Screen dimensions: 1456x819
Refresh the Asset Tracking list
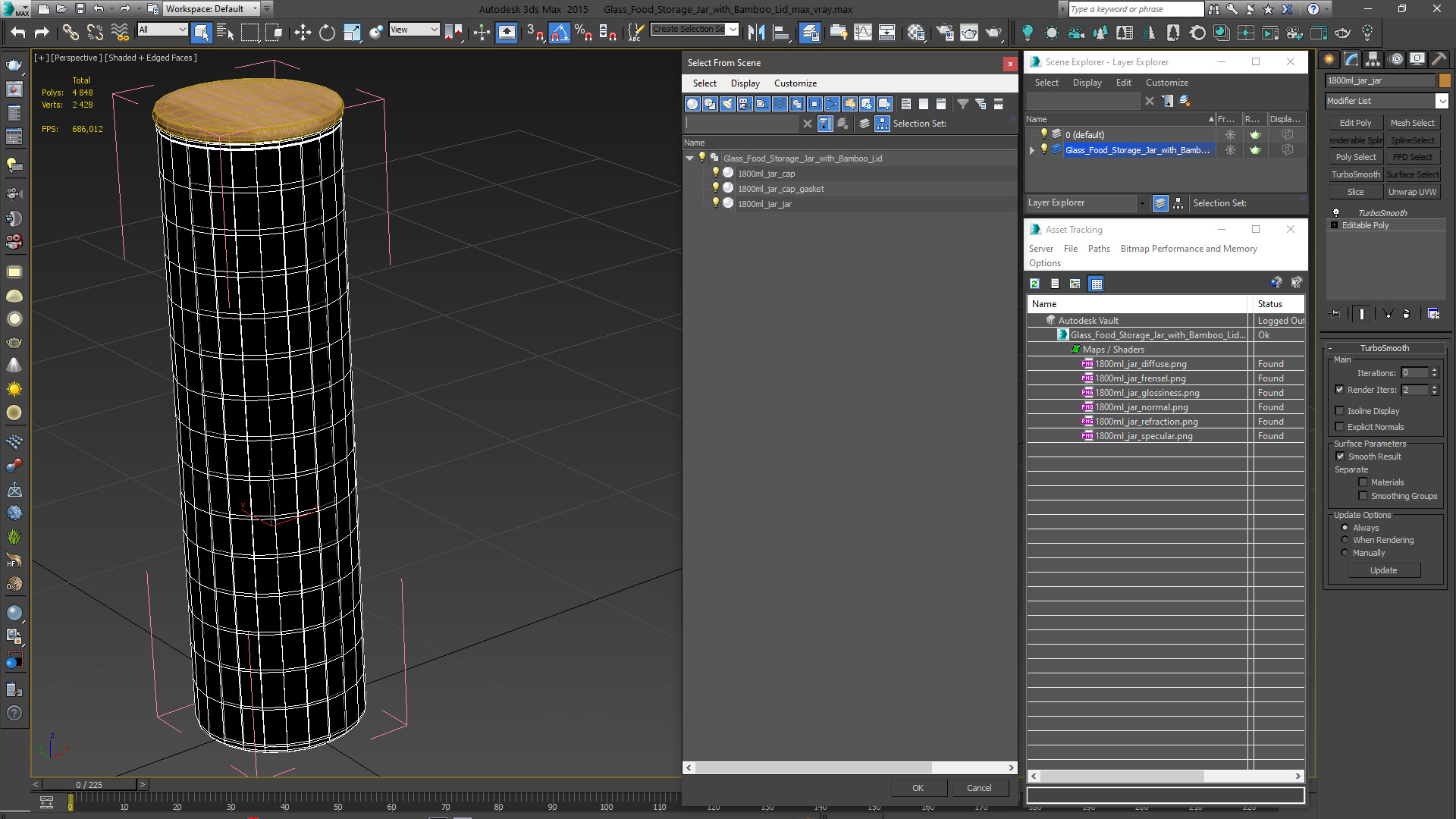1034,284
